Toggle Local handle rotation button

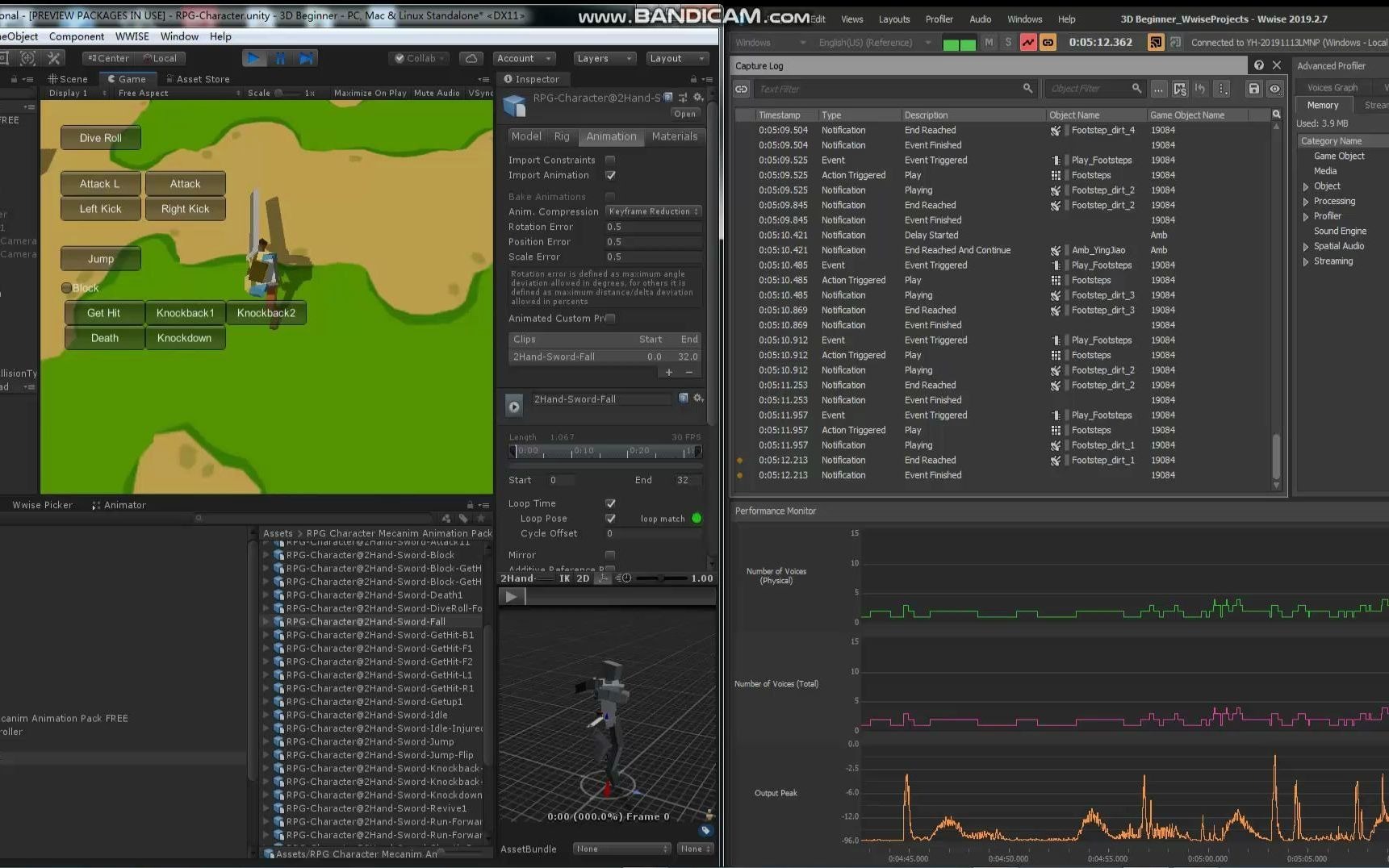point(160,58)
